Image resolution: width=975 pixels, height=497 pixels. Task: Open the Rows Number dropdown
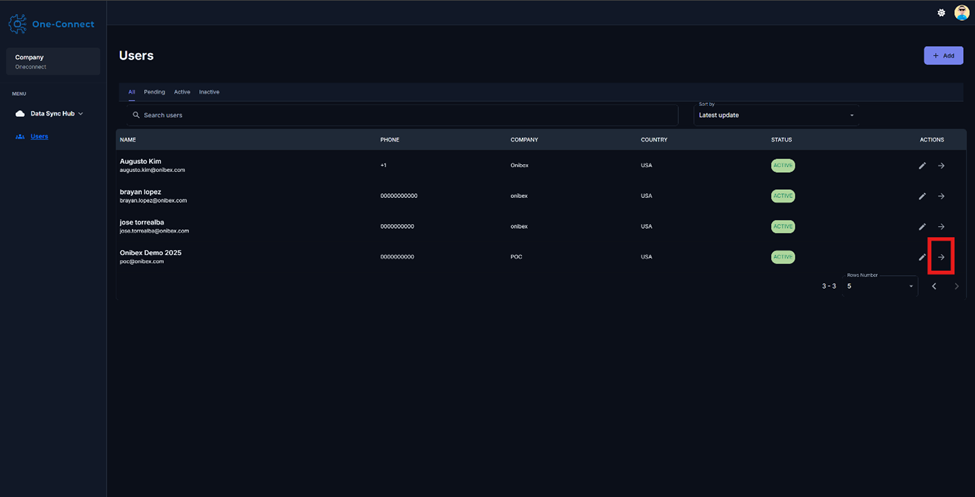[x=880, y=286]
